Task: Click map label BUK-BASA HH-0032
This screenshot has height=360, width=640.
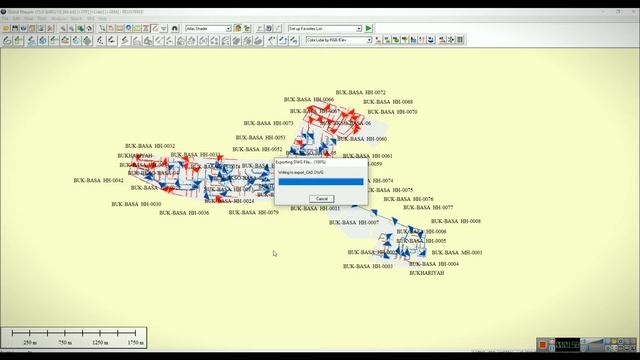Action: [x=150, y=146]
